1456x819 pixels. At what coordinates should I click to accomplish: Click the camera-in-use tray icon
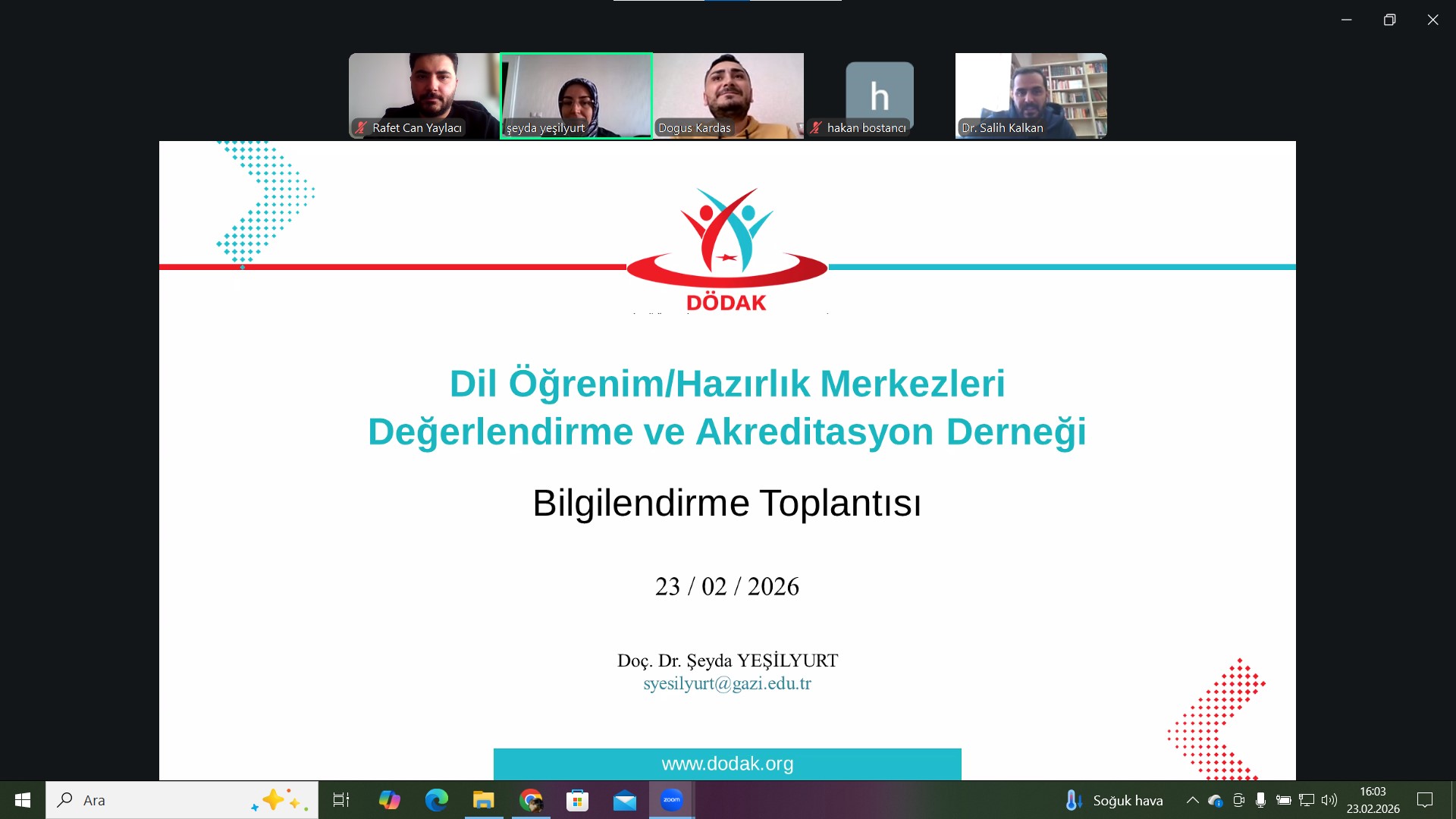click(x=1238, y=800)
